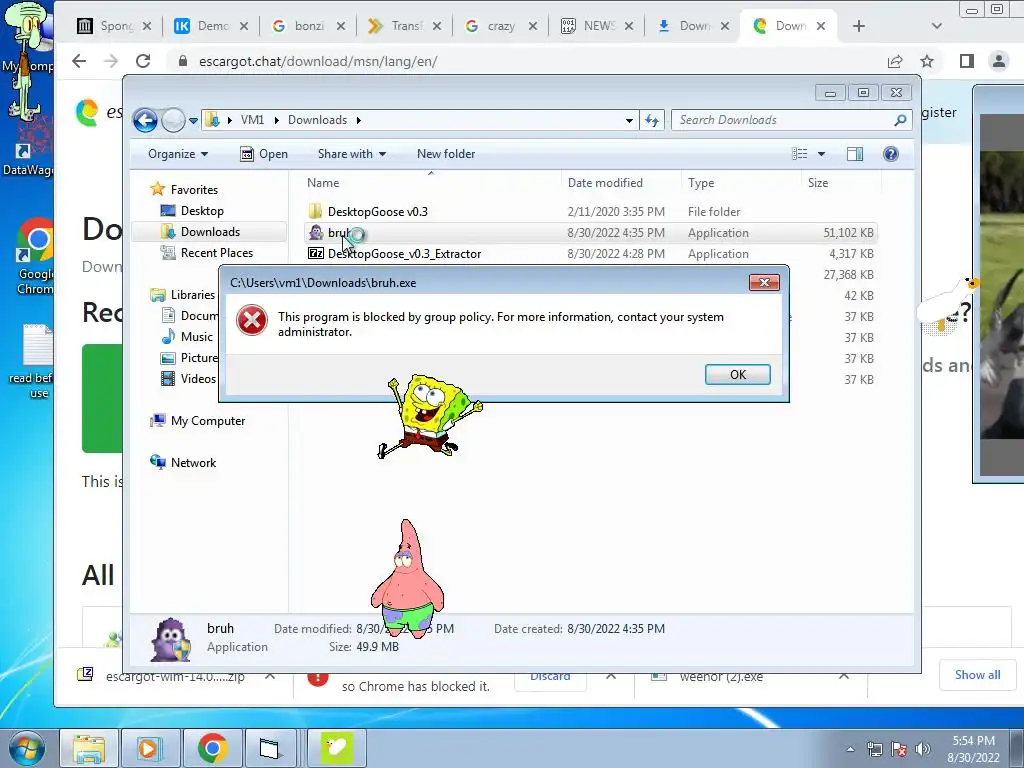Share this page icon in Chrome
Screen dimensions: 1024x768
[x=895, y=61]
